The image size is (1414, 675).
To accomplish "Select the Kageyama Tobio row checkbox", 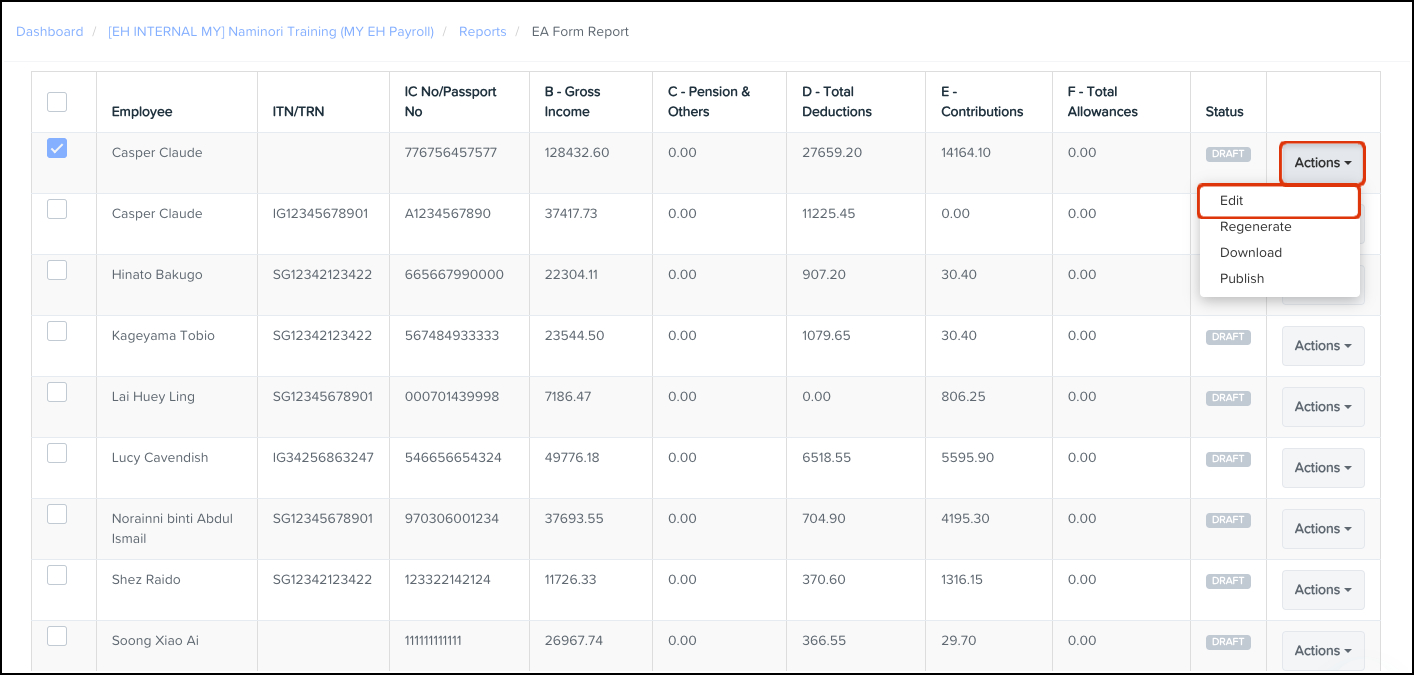I will tap(57, 331).
